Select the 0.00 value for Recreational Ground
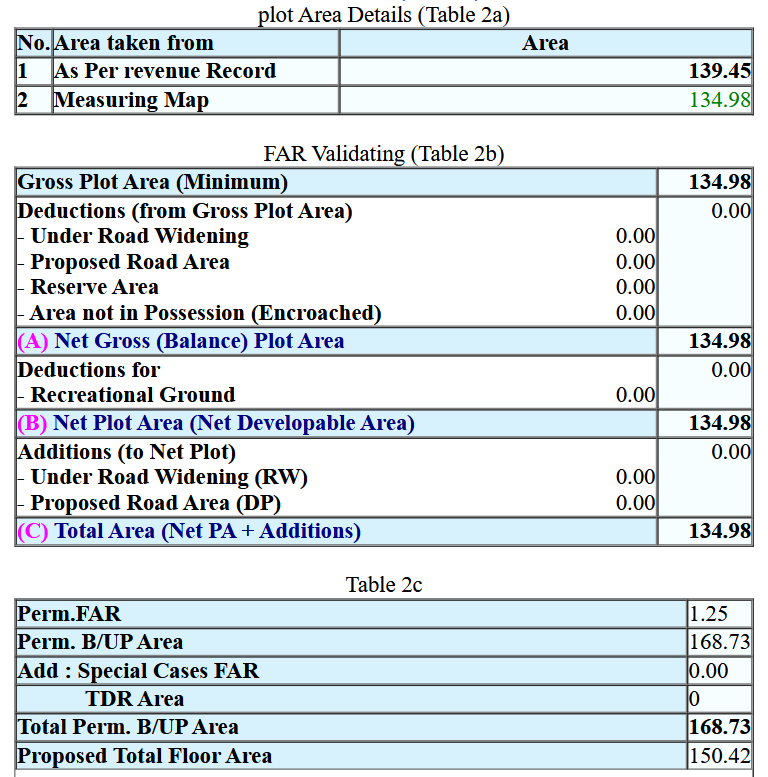Viewport: 768px width, 777px height. click(635, 395)
